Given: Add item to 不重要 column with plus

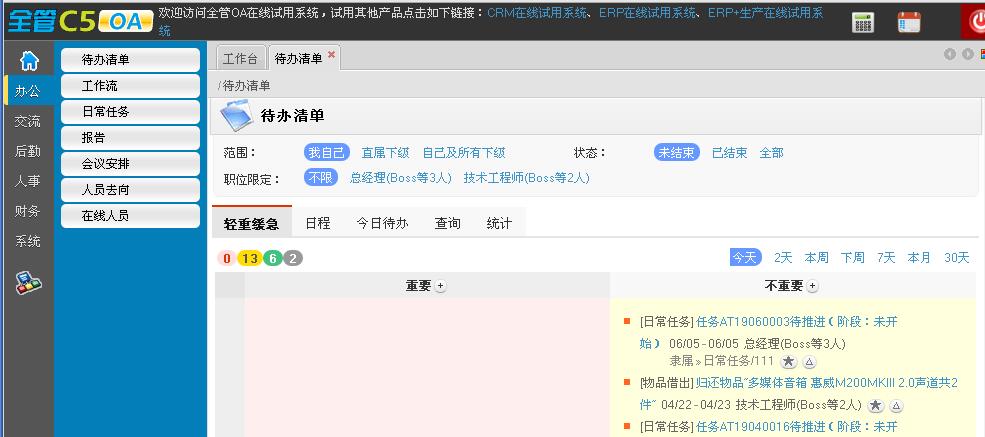Looking at the screenshot, I should [x=812, y=286].
